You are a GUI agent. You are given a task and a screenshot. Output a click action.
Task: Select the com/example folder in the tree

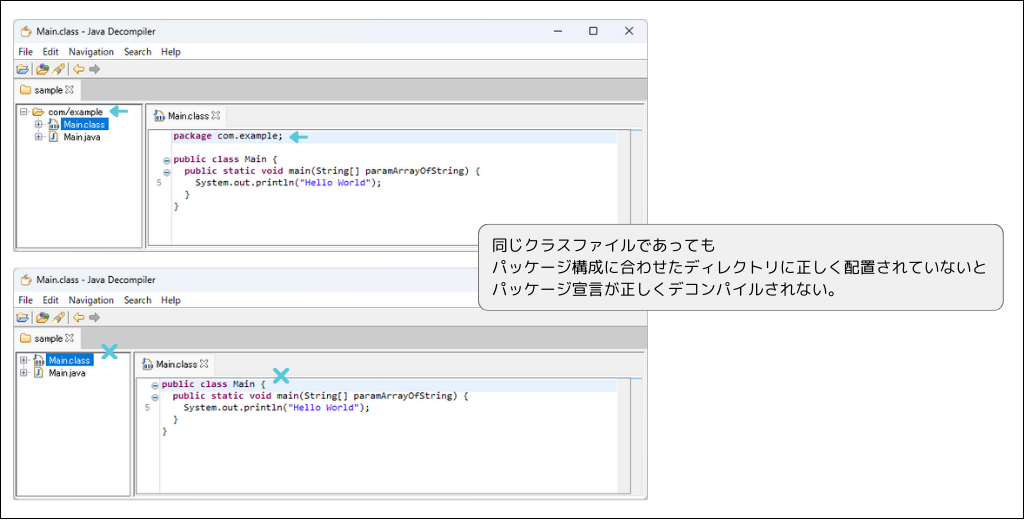pos(75,112)
